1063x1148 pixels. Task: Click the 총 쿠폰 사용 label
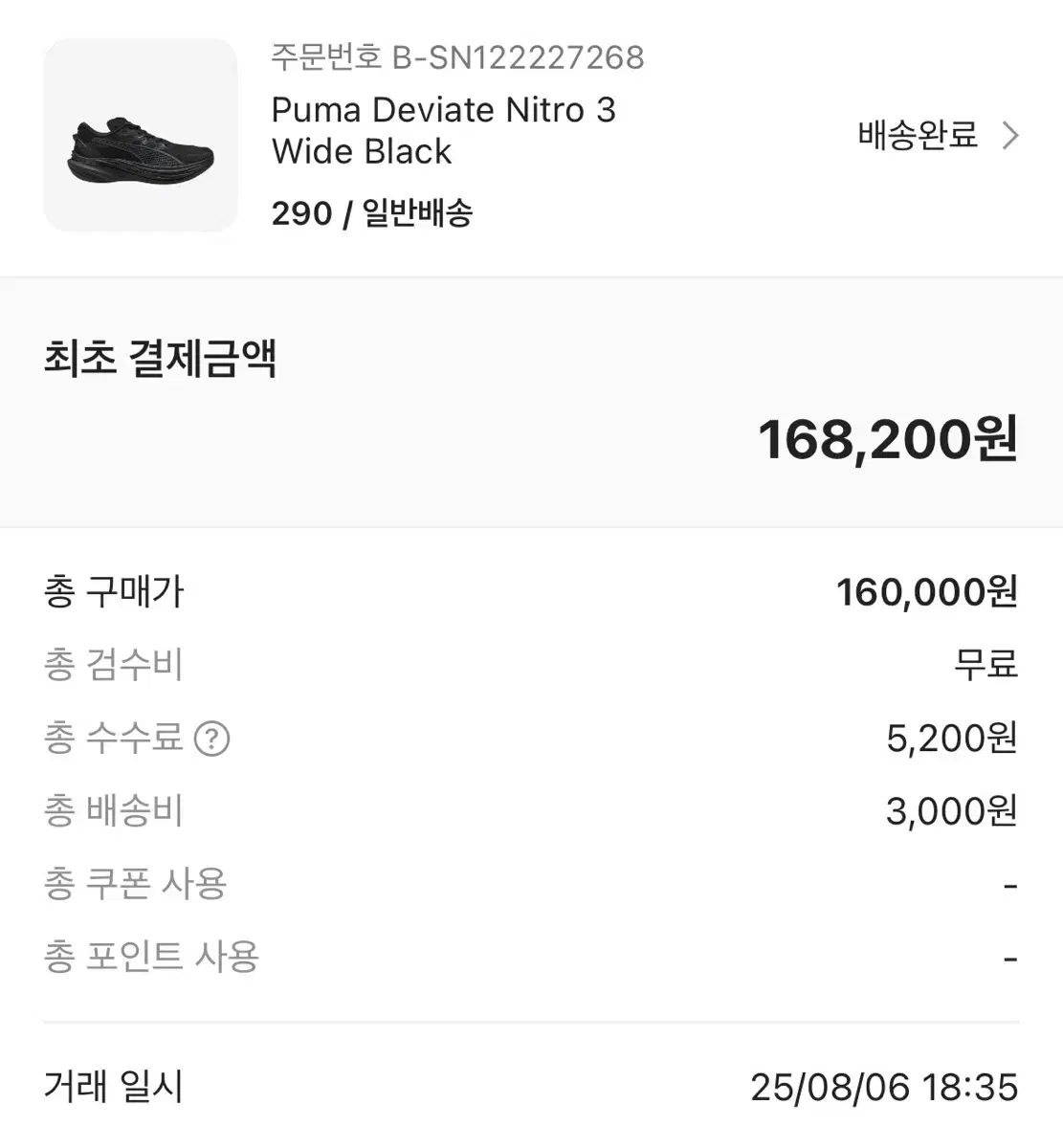tap(135, 884)
